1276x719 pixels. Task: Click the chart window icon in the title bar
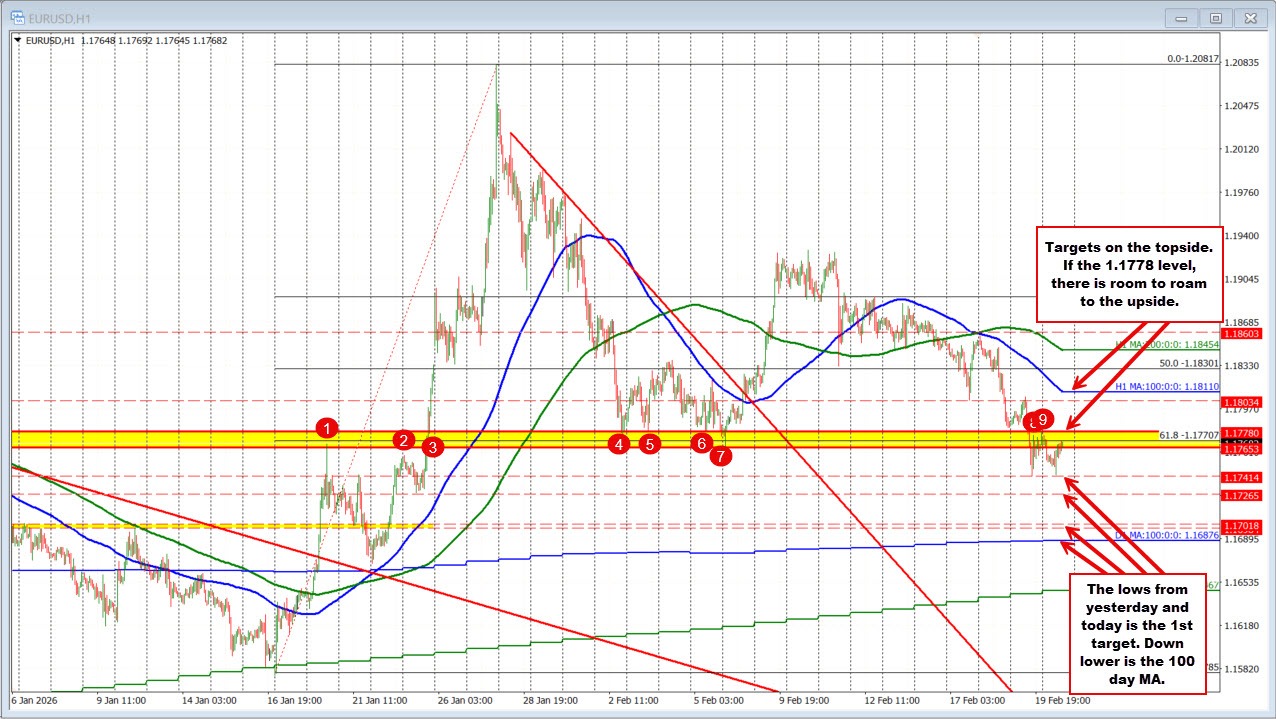click(16, 17)
